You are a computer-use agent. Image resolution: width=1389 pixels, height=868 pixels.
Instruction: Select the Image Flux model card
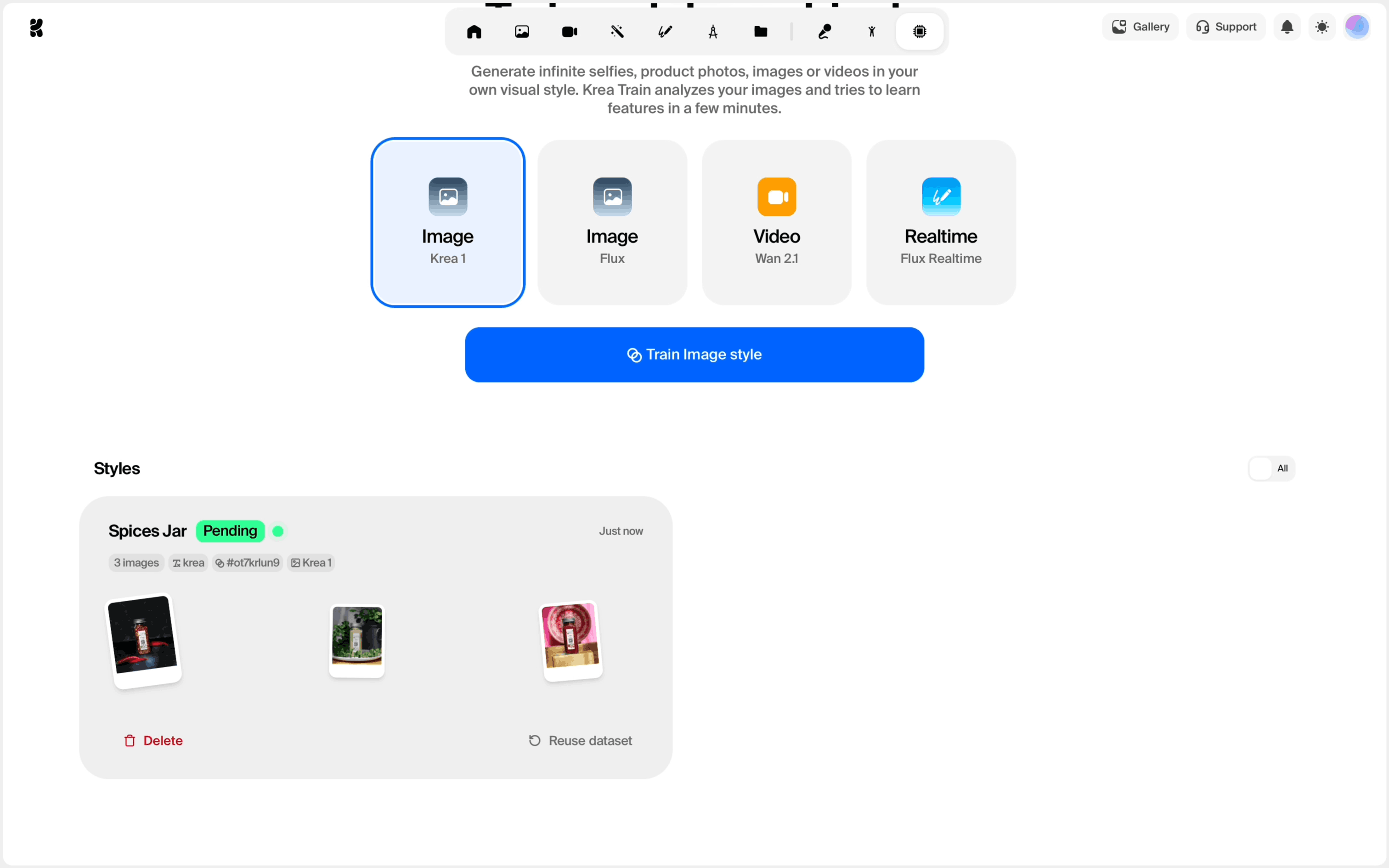pyautogui.click(x=612, y=223)
